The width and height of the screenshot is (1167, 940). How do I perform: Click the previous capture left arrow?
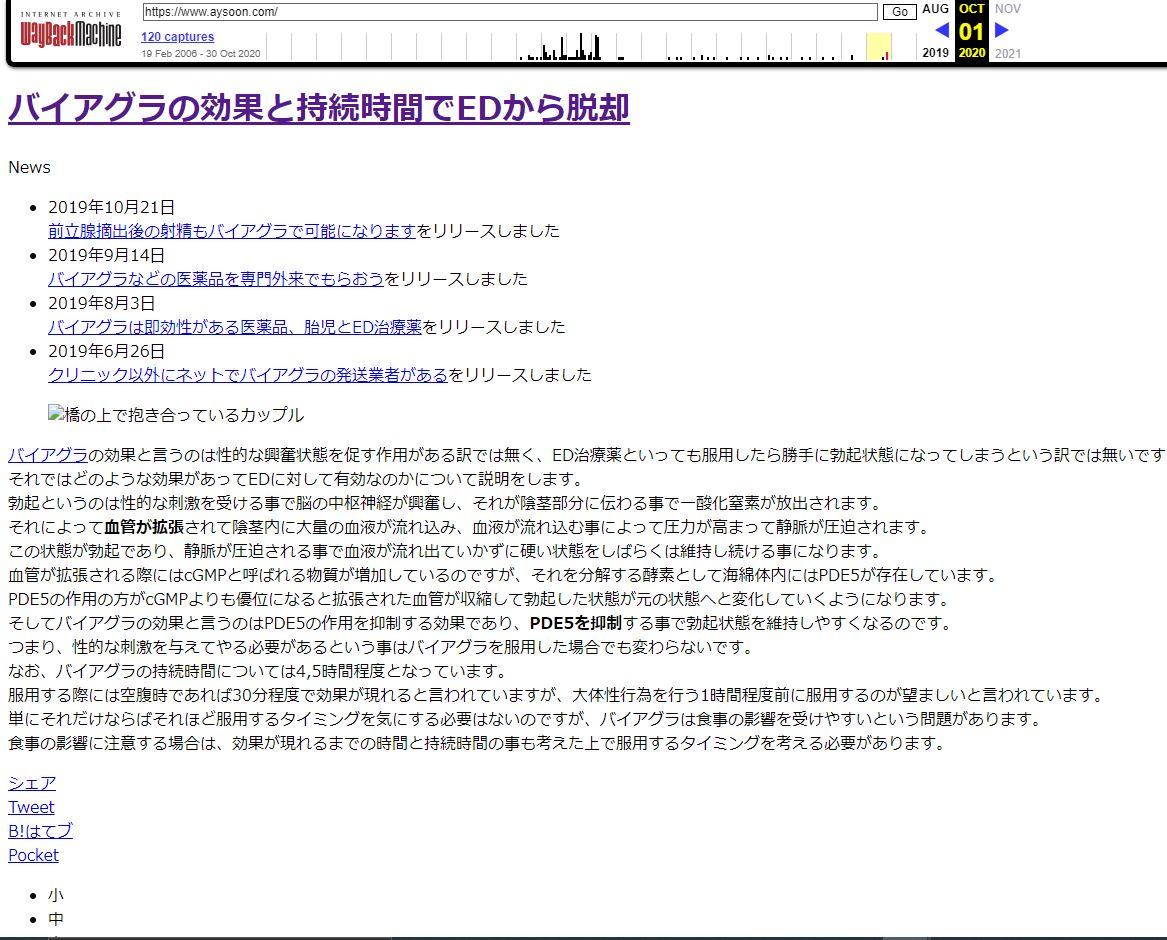[x=942, y=30]
